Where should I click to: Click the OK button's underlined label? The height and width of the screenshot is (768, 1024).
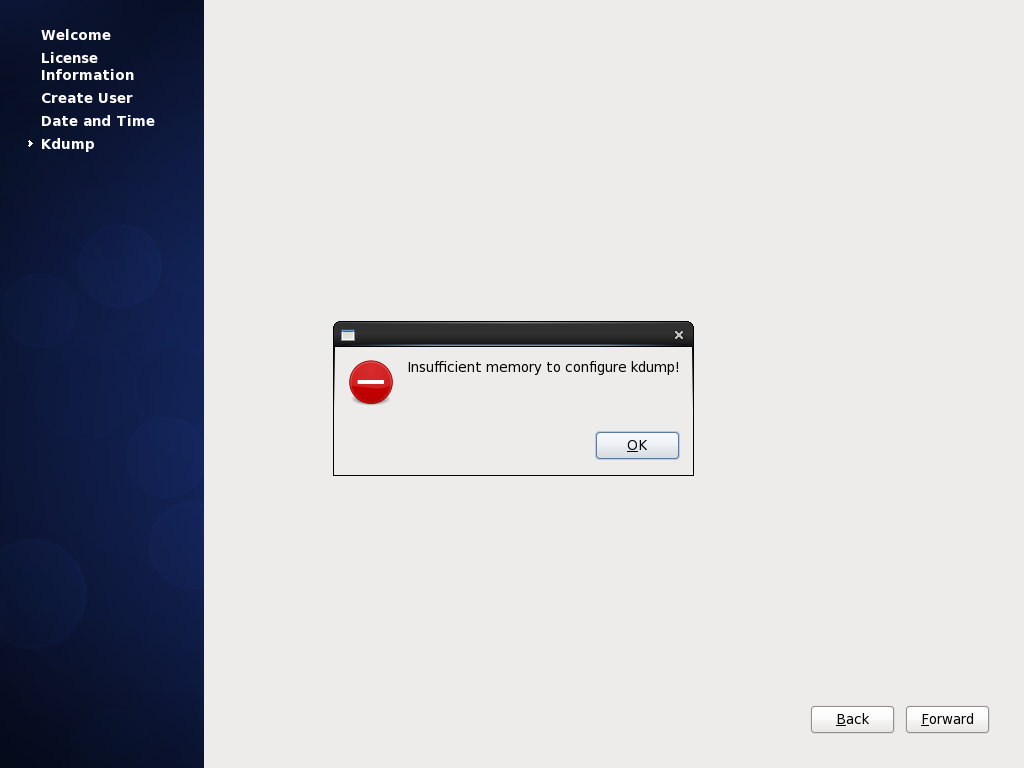click(632, 446)
